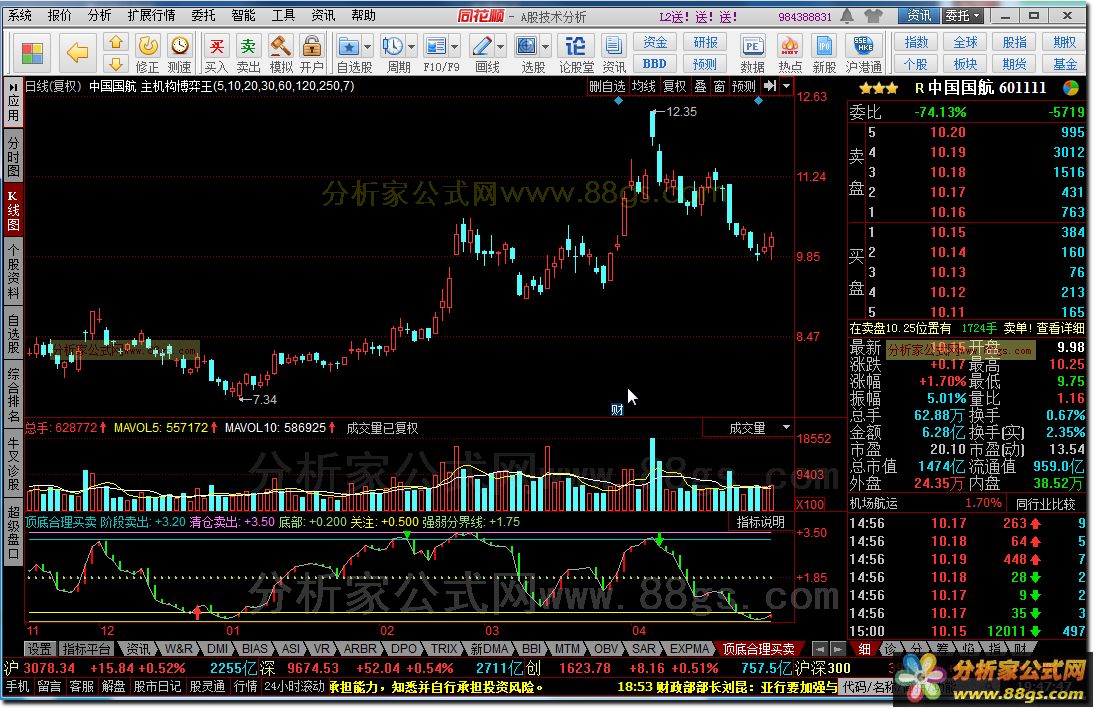Image resolution: width=1095 pixels, height=709 pixels.
Task: Select the 画线 drawing tool
Action: pyautogui.click(x=481, y=47)
